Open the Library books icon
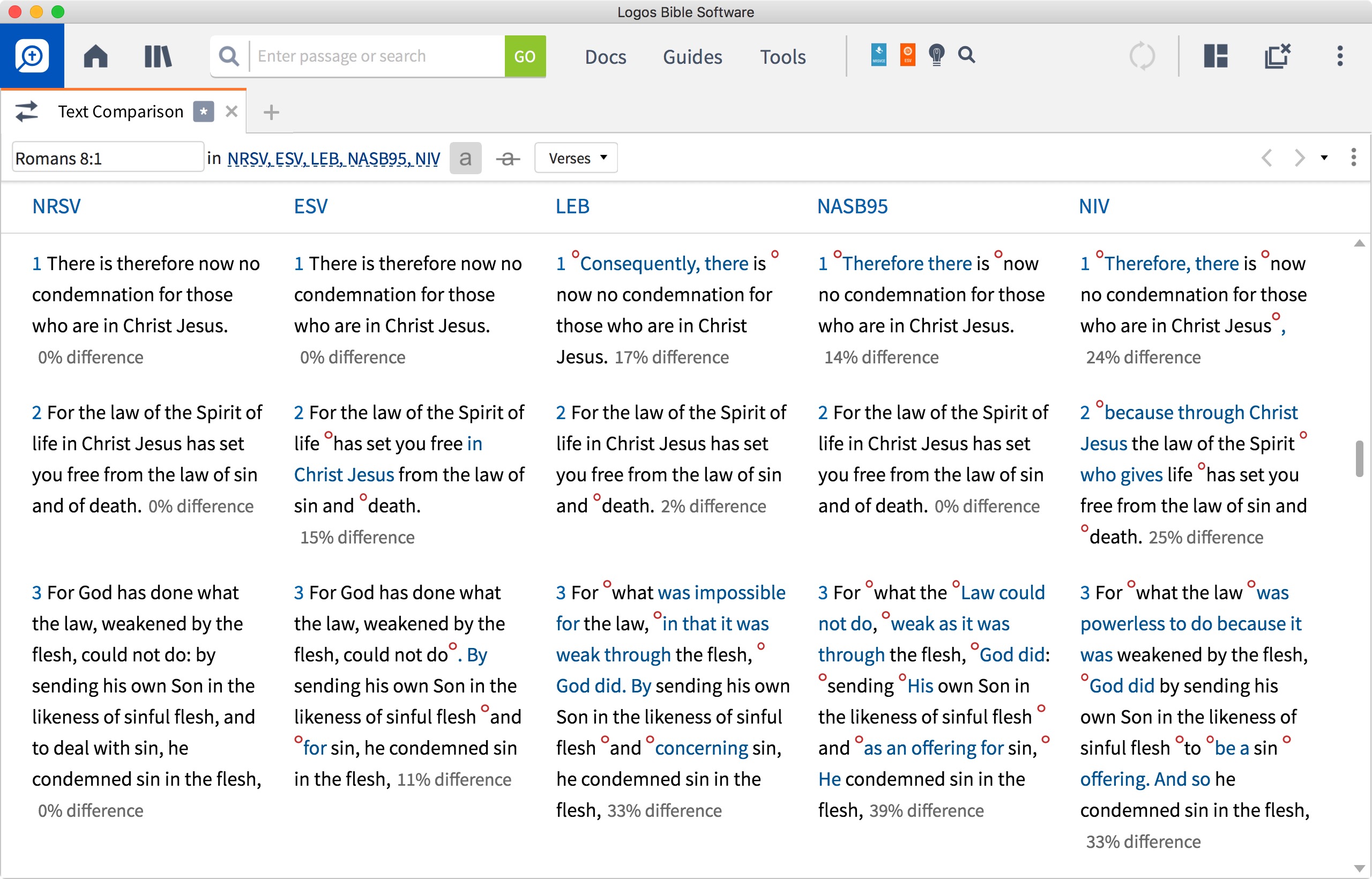 tap(158, 56)
